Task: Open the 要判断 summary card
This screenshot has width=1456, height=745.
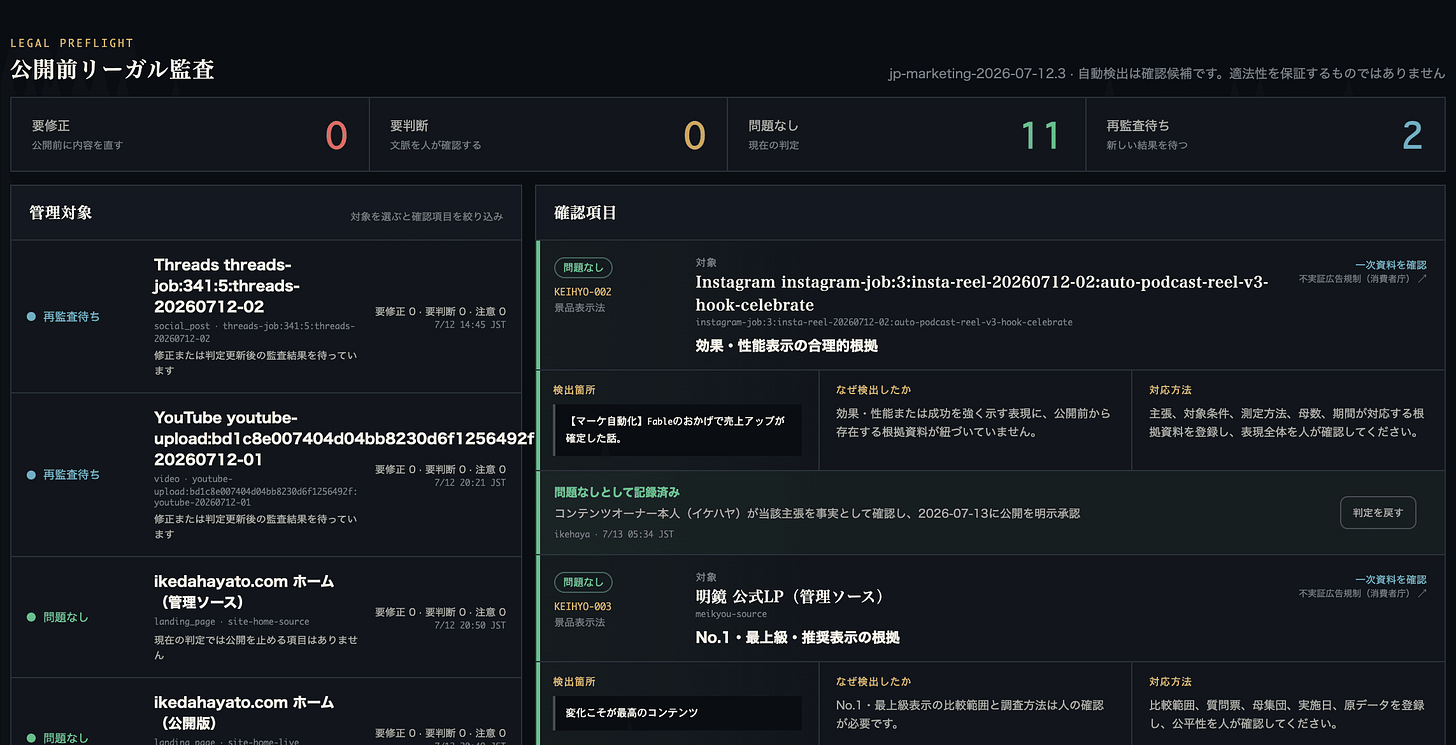Action: point(548,135)
